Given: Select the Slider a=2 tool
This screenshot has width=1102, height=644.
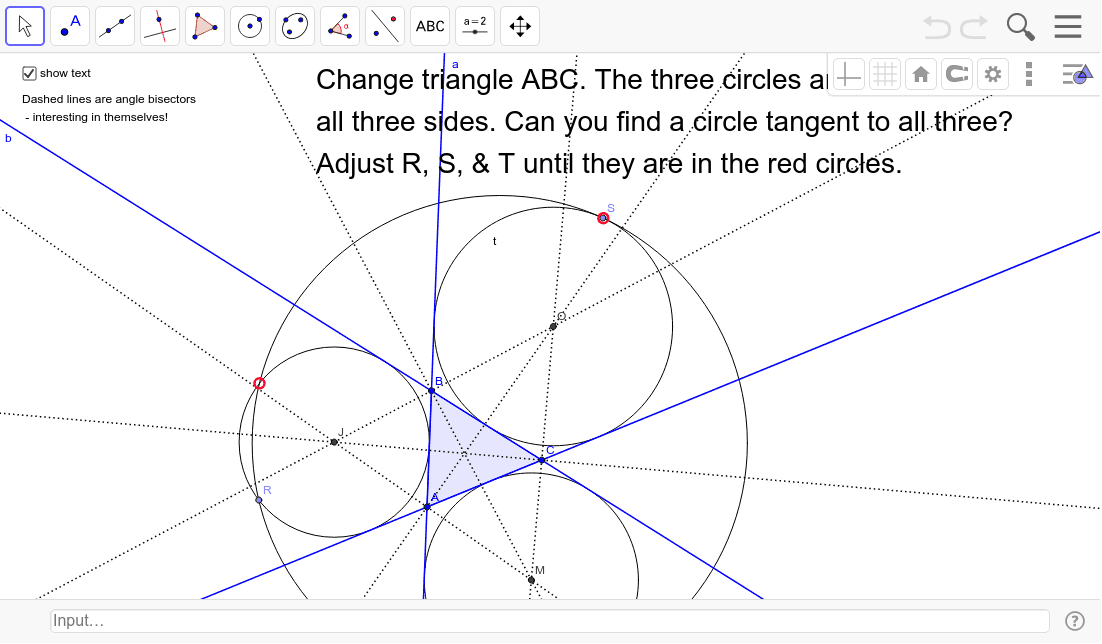Looking at the screenshot, I should coord(475,27).
